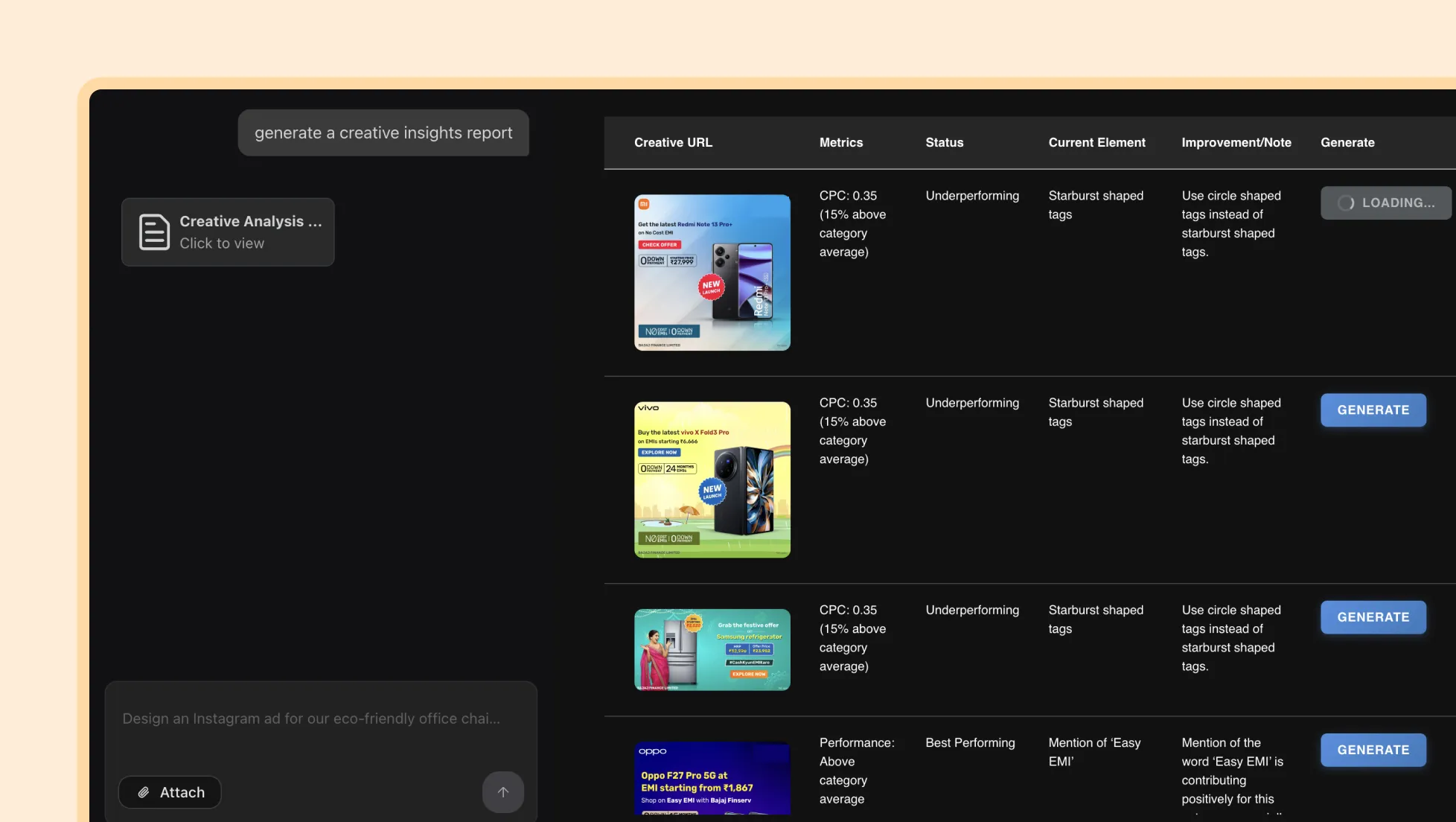1456x822 pixels.
Task: Select CPC 0.35 metrics in Redmi row
Action: click(852, 223)
